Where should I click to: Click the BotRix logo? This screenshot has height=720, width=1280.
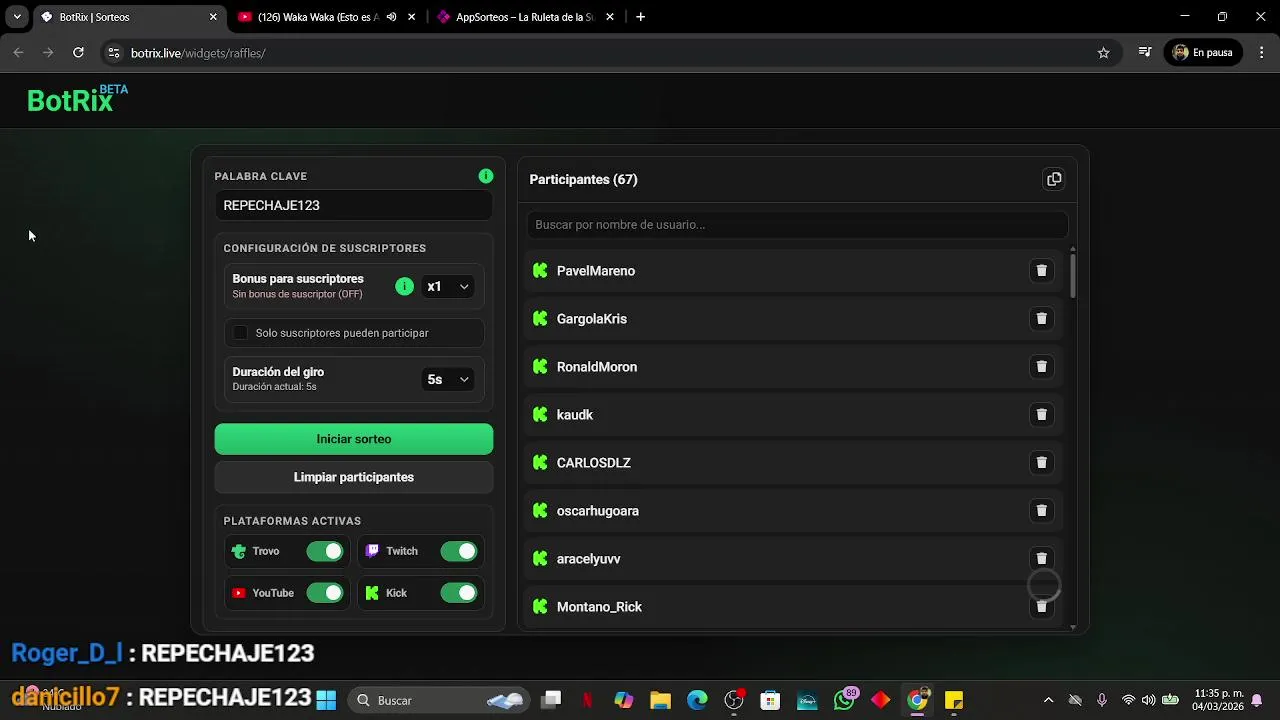(77, 99)
